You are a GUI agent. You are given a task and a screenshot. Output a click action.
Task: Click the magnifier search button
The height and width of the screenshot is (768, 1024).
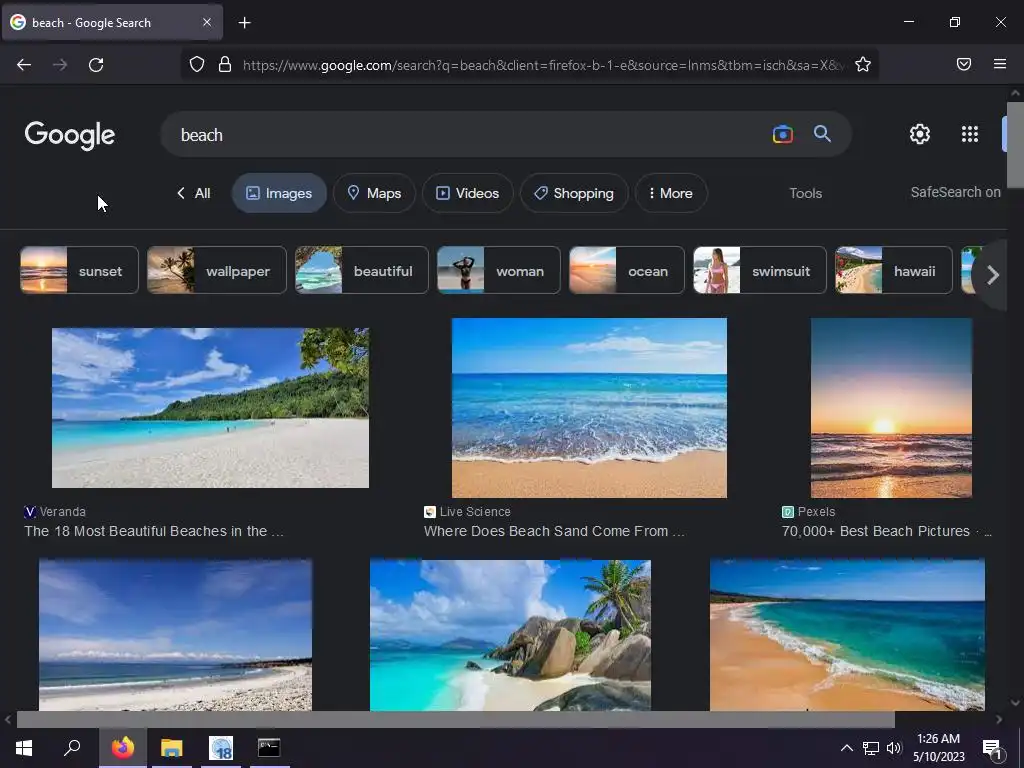[822, 134]
